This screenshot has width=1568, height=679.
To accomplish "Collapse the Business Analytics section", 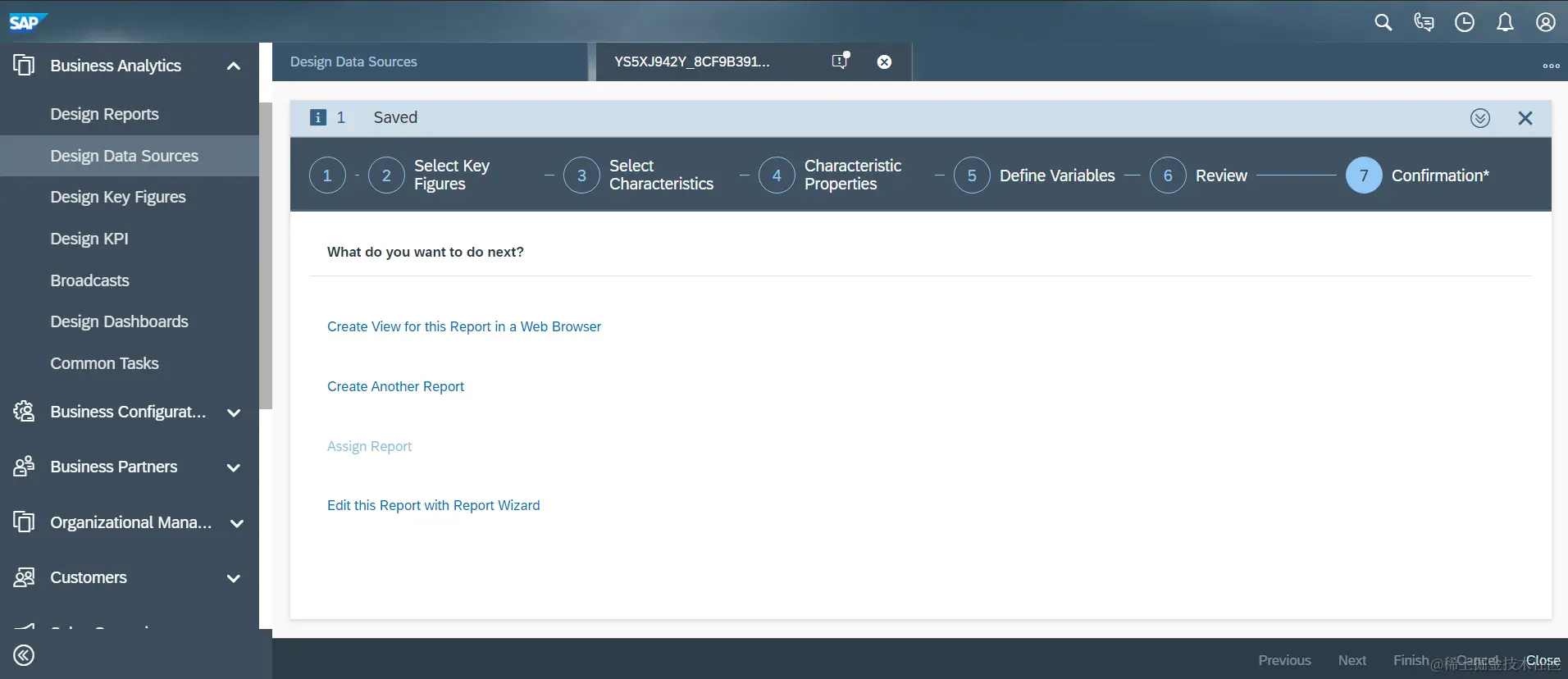I will [234, 66].
